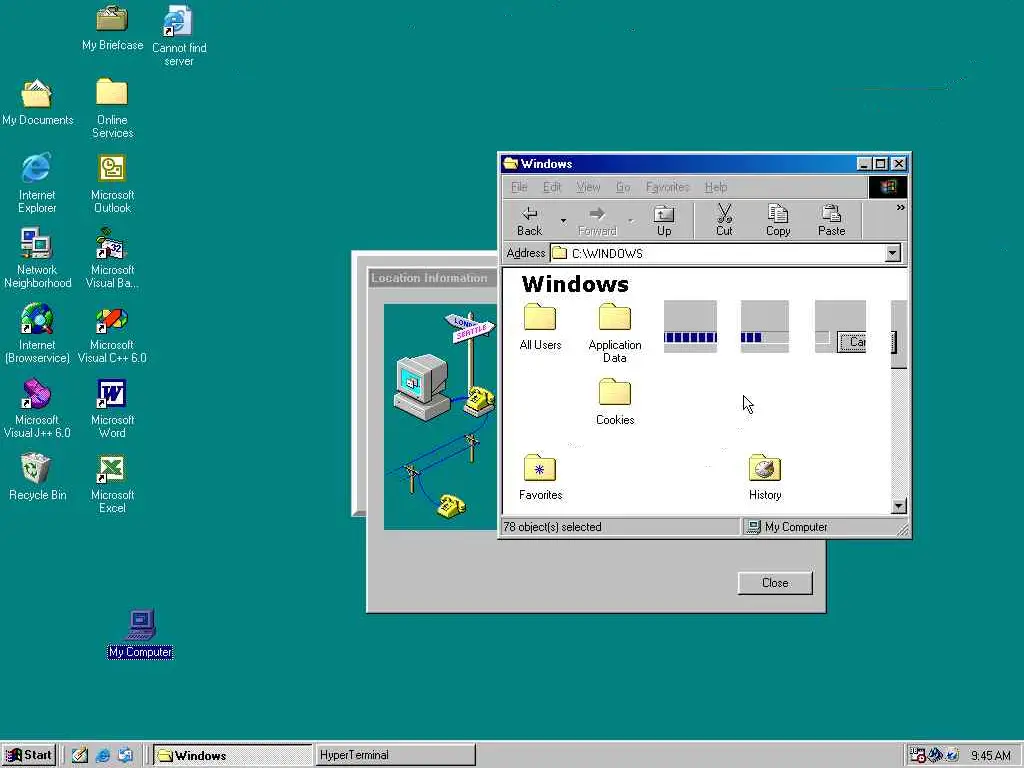1024x768 pixels.
Task: Click the Show Desktop Quick Launch icon
Action: (80, 756)
